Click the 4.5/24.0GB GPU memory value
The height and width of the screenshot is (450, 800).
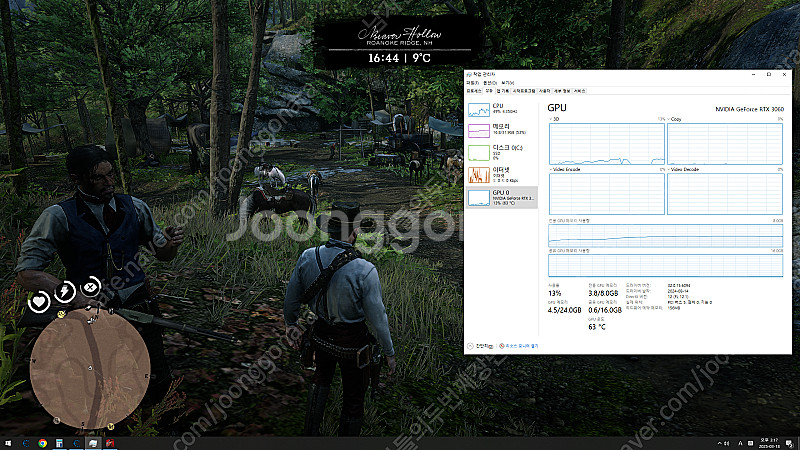coord(564,310)
